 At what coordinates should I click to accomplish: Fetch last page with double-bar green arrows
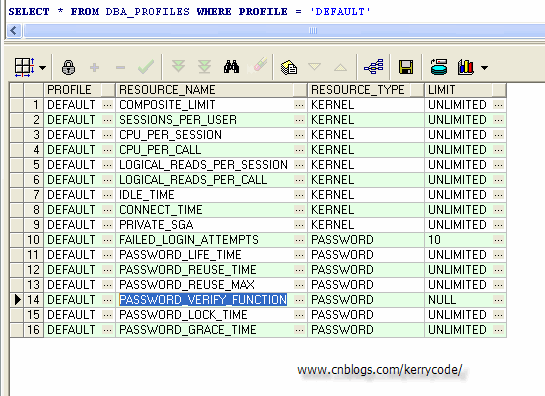(x=204, y=67)
